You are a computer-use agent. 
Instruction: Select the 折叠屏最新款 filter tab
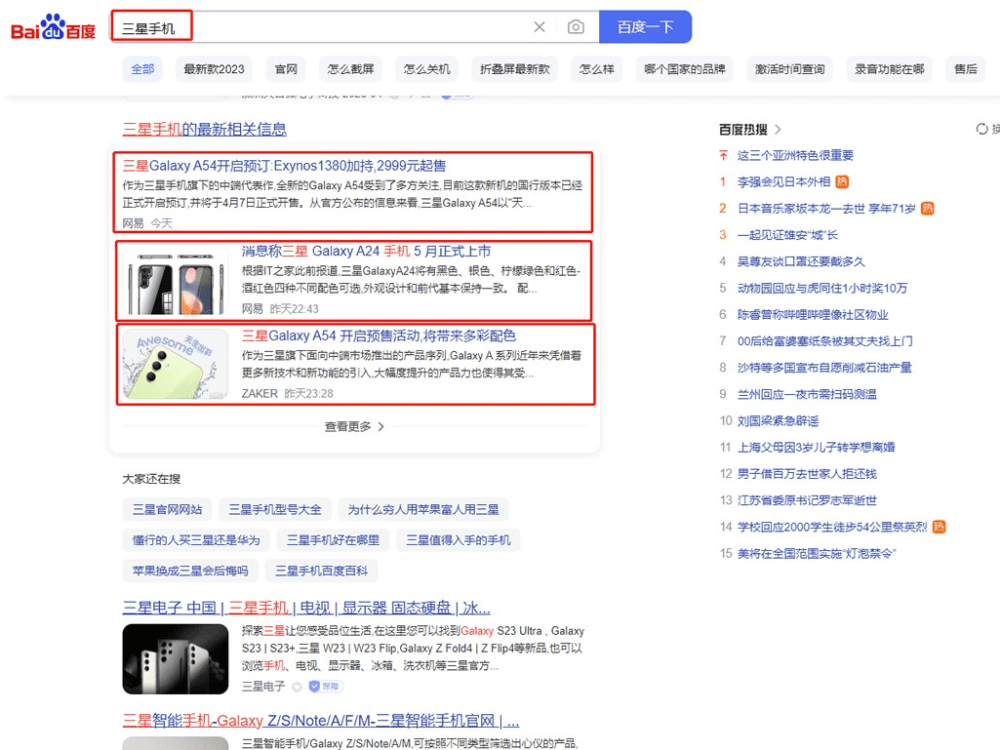515,69
